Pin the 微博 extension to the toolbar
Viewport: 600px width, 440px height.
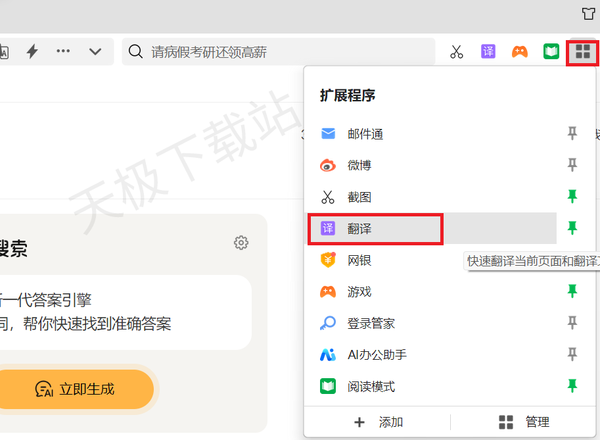572,165
